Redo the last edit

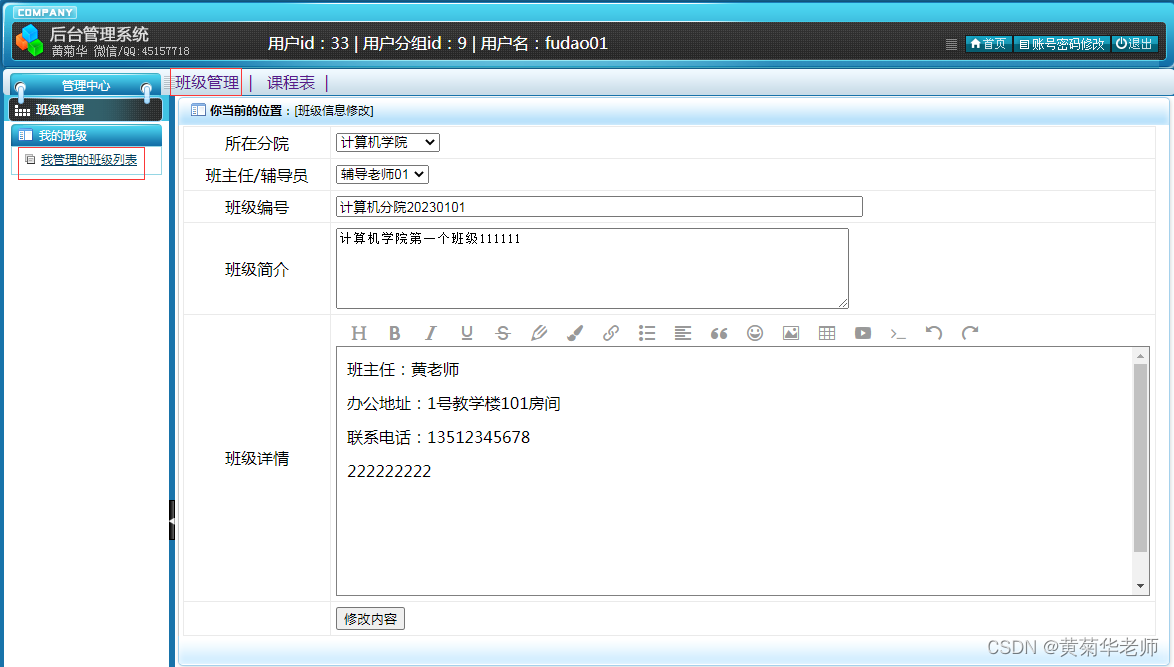[x=970, y=333]
